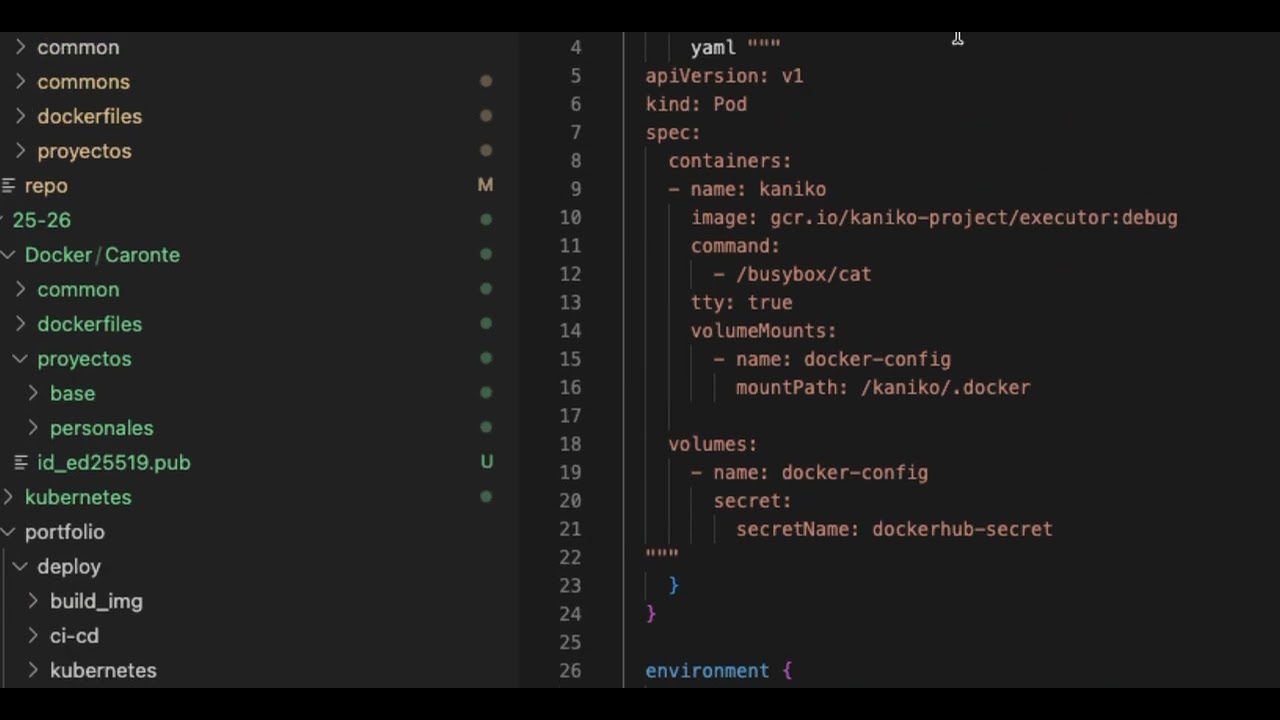The height and width of the screenshot is (720, 1280).
Task: Click the 'command:' code line
Action: click(x=735, y=246)
